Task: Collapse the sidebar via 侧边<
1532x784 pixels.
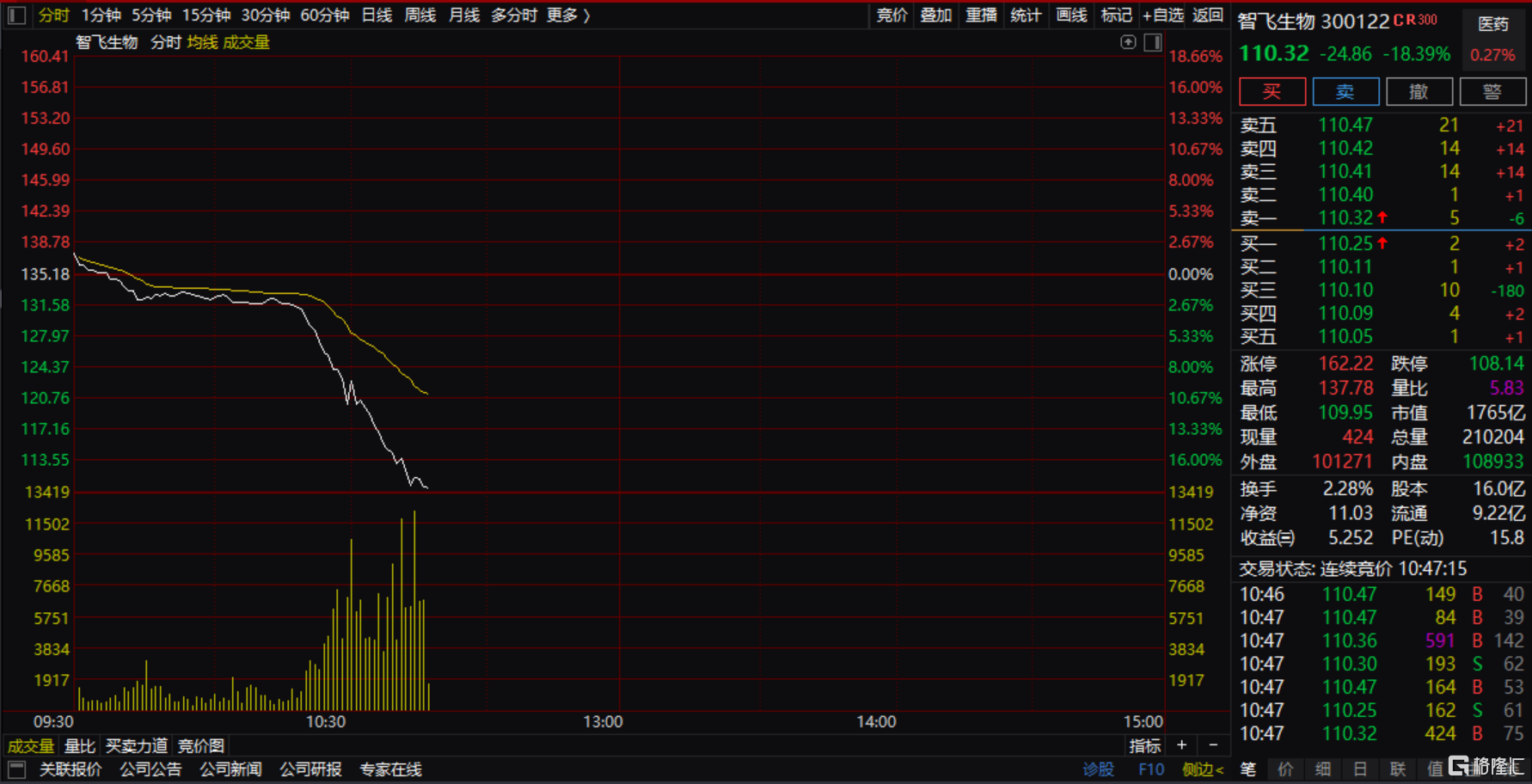Action: point(1203,769)
